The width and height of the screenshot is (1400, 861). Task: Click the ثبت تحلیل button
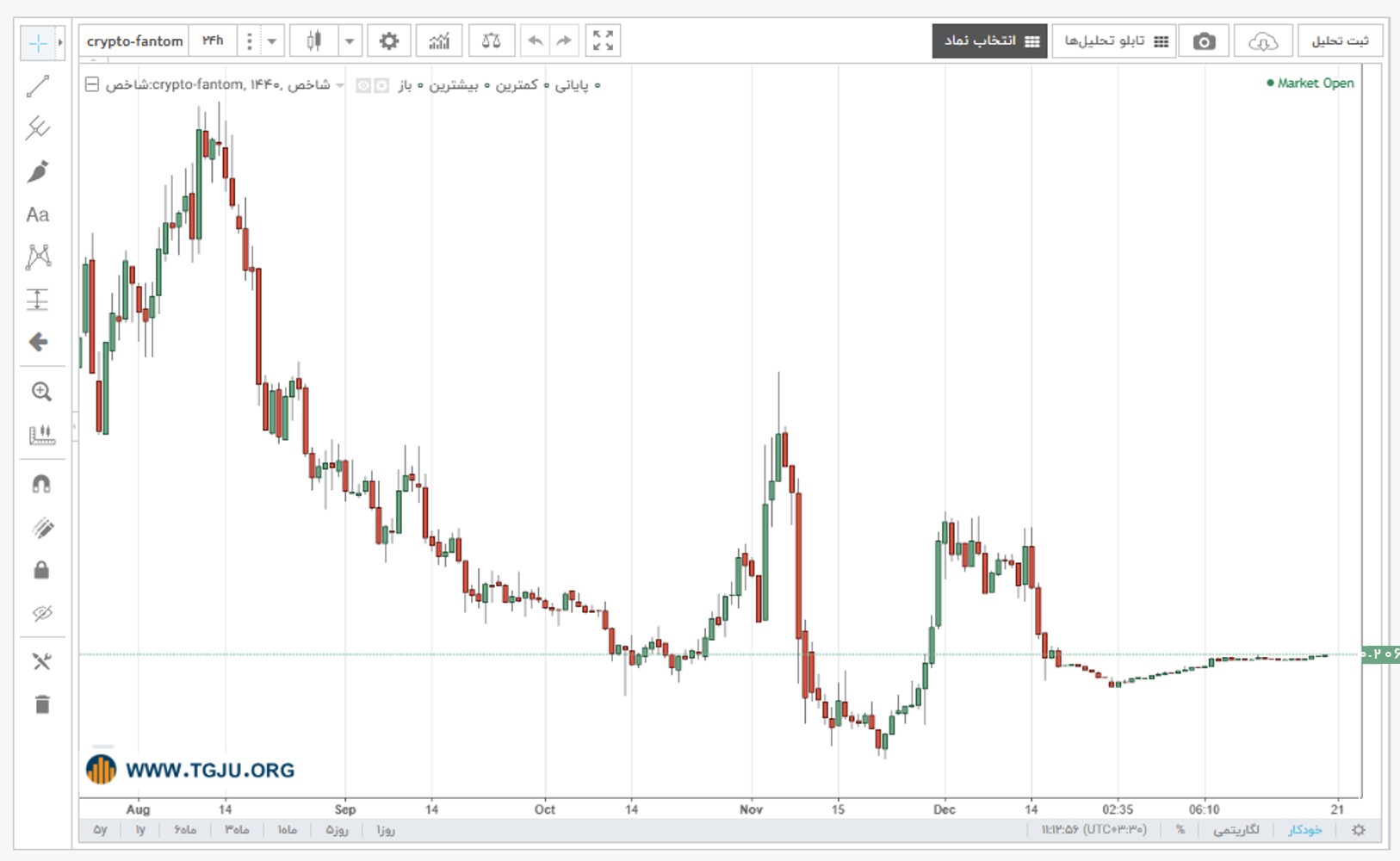tap(1341, 40)
